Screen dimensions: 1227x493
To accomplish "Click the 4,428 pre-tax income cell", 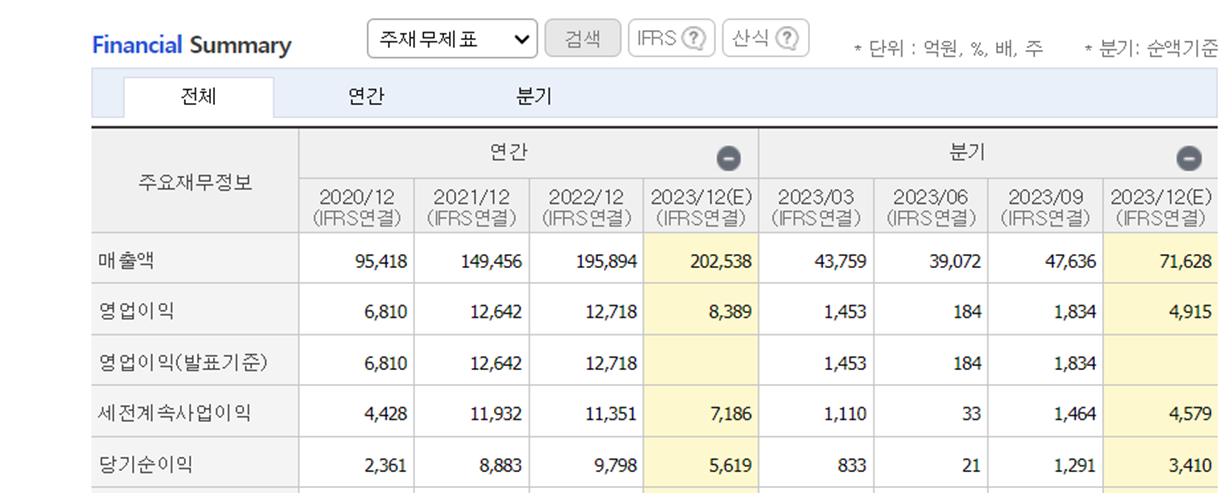I will (357, 412).
